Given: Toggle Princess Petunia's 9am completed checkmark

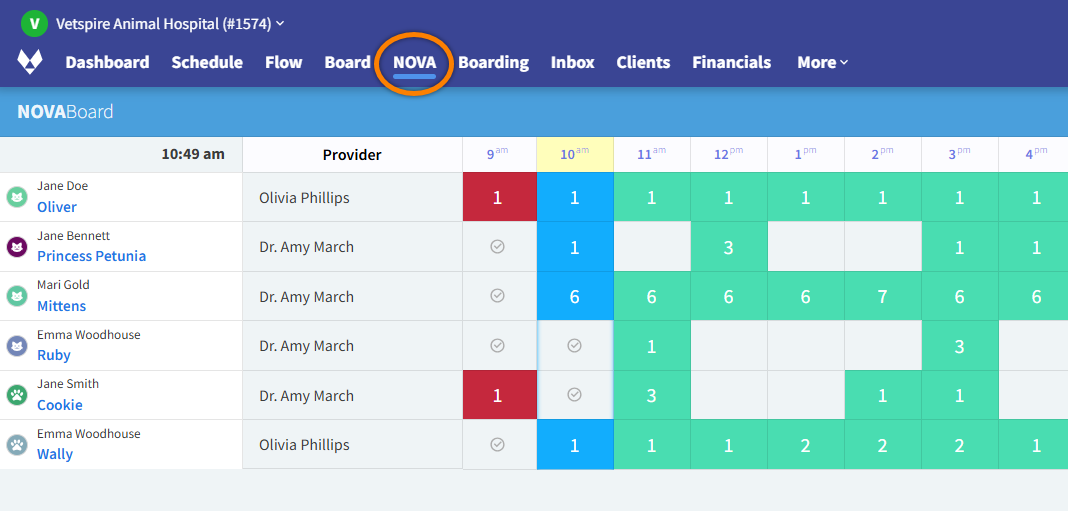Looking at the screenshot, I should pyautogui.click(x=498, y=247).
